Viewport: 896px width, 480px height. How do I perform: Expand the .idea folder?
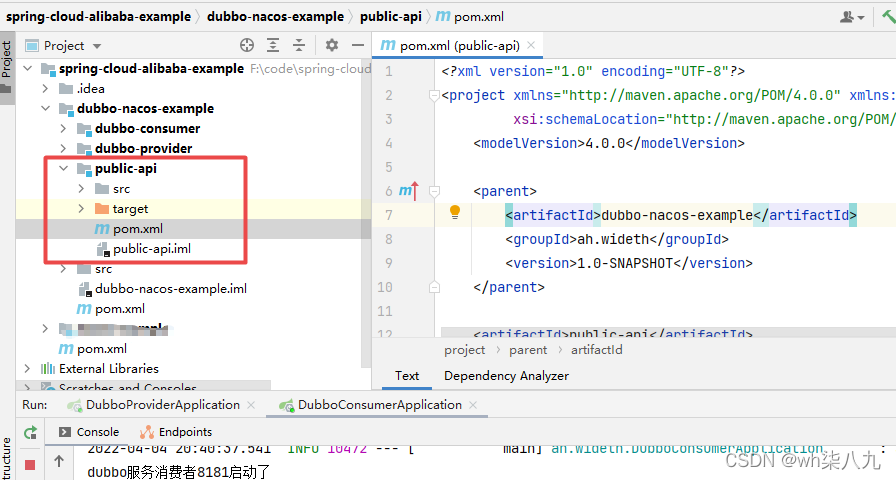pos(45,89)
